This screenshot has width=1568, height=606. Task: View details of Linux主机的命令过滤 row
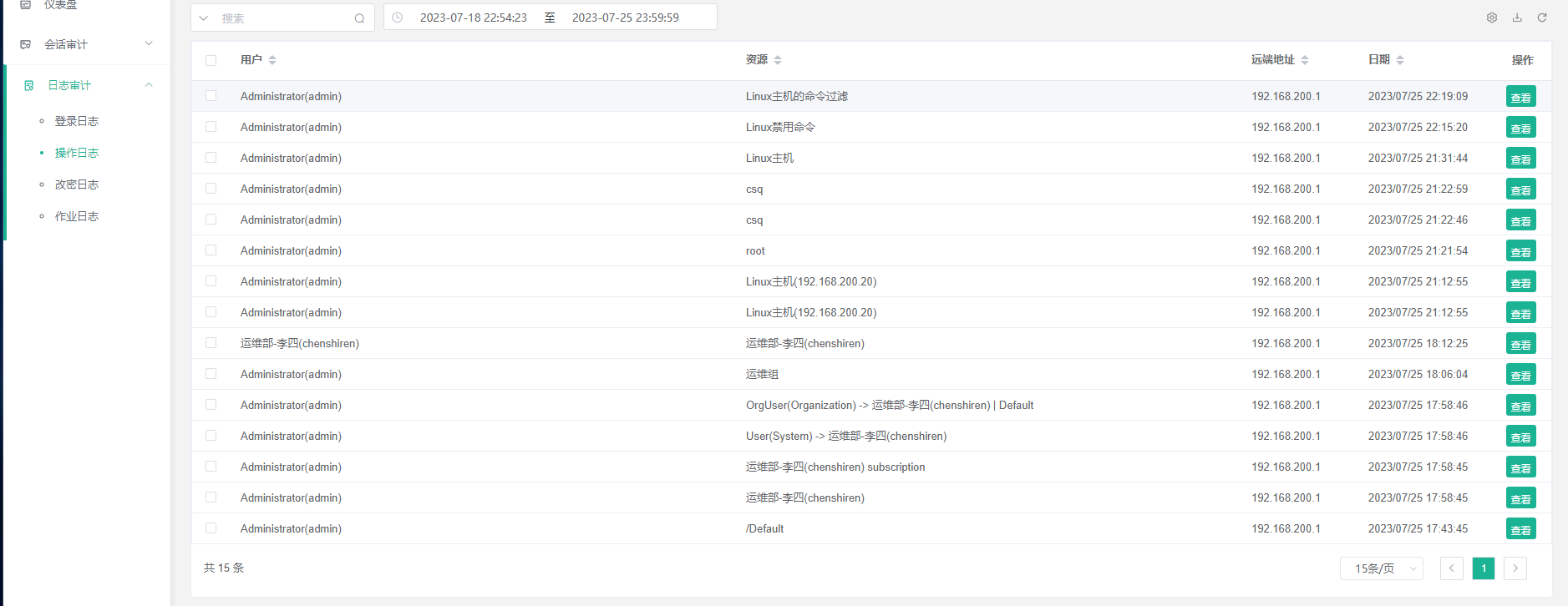[x=1521, y=97]
